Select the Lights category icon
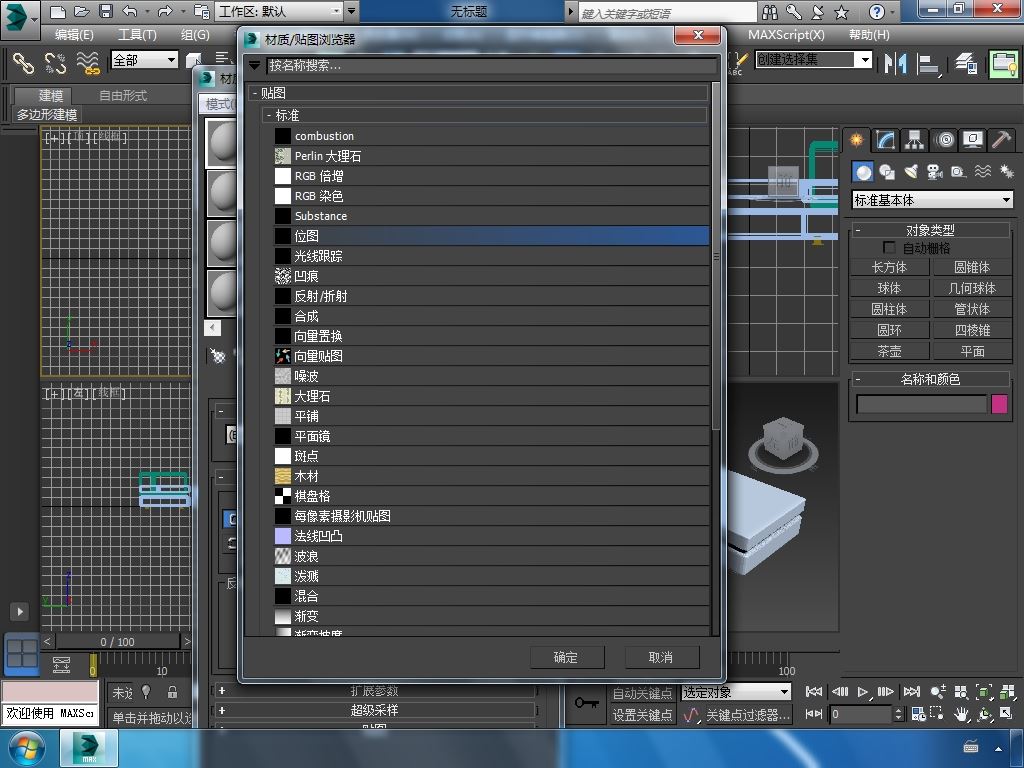 click(910, 172)
